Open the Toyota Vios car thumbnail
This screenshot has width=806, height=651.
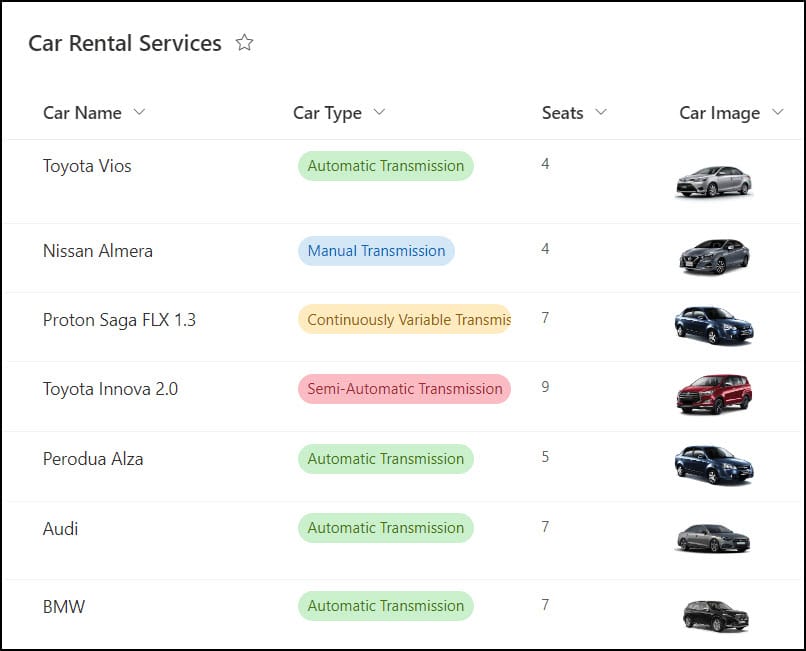coord(714,182)
